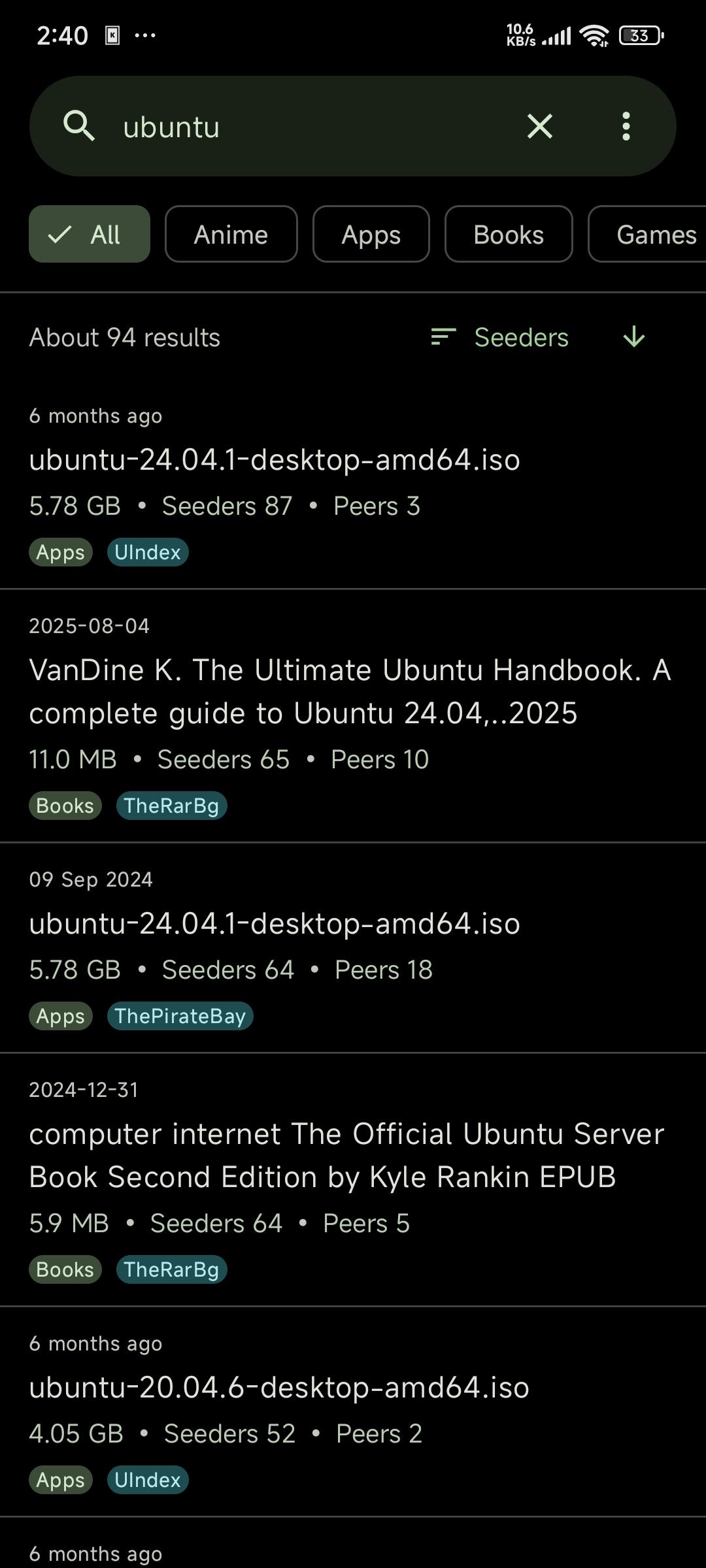Tap the ThePirateBay source tag
Image resolution: width=706 pixels, height=1568 pixels.
pyautogui.click(x=180, y=1016)
